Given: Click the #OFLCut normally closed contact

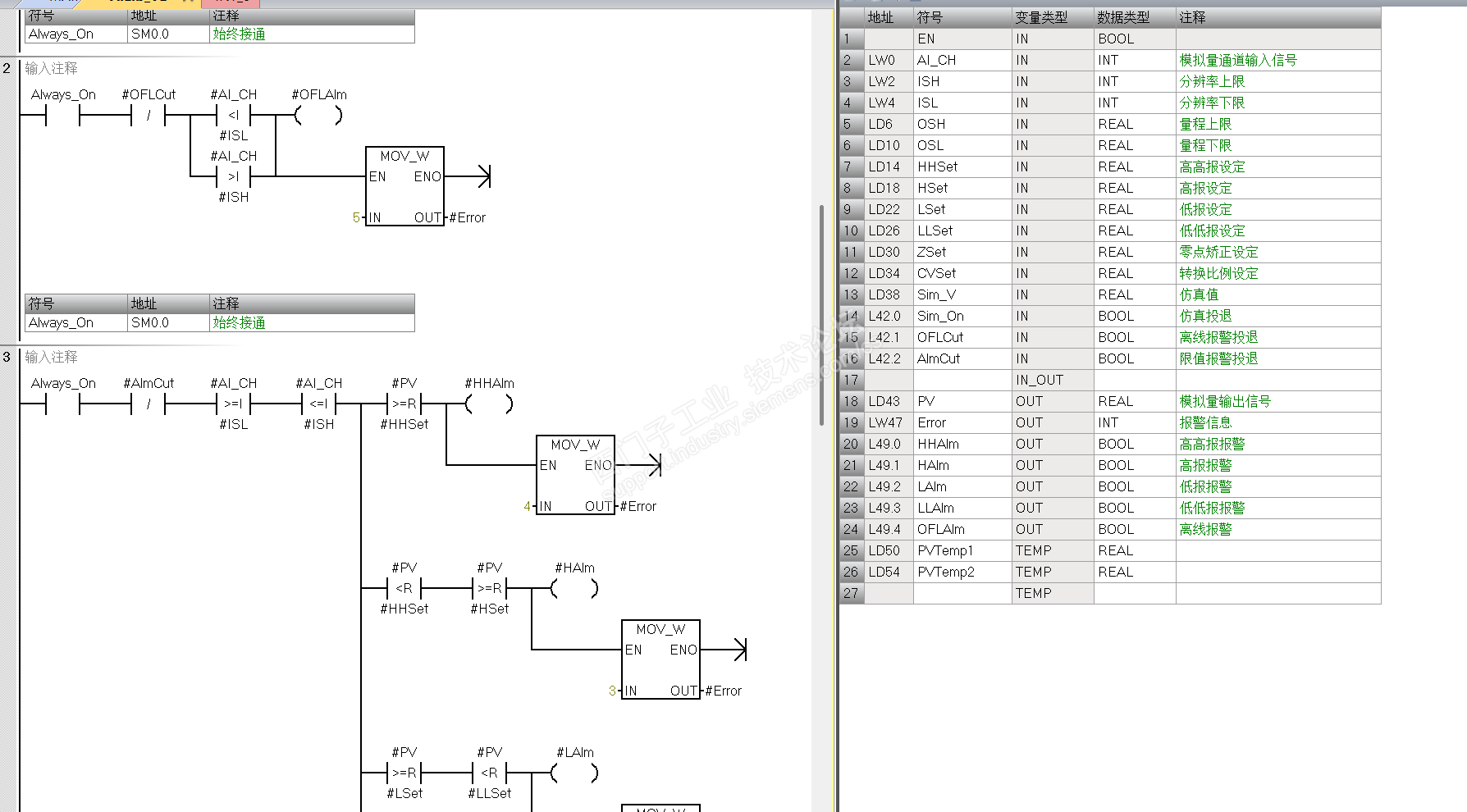Looking at the screenshot, I should (149, 116).
